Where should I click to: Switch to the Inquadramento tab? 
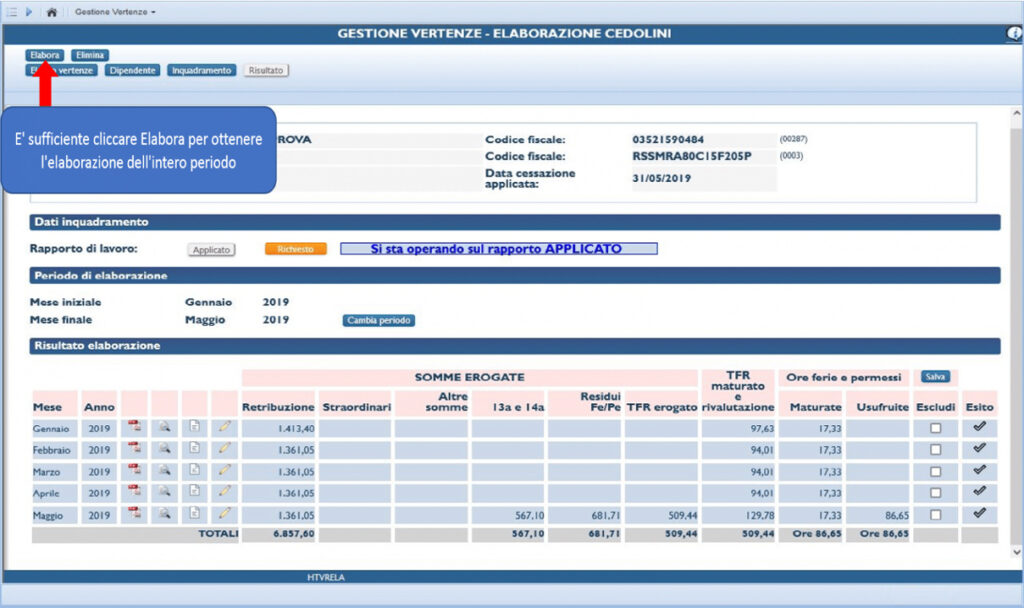pyautogui.click(x=202, y=71)
